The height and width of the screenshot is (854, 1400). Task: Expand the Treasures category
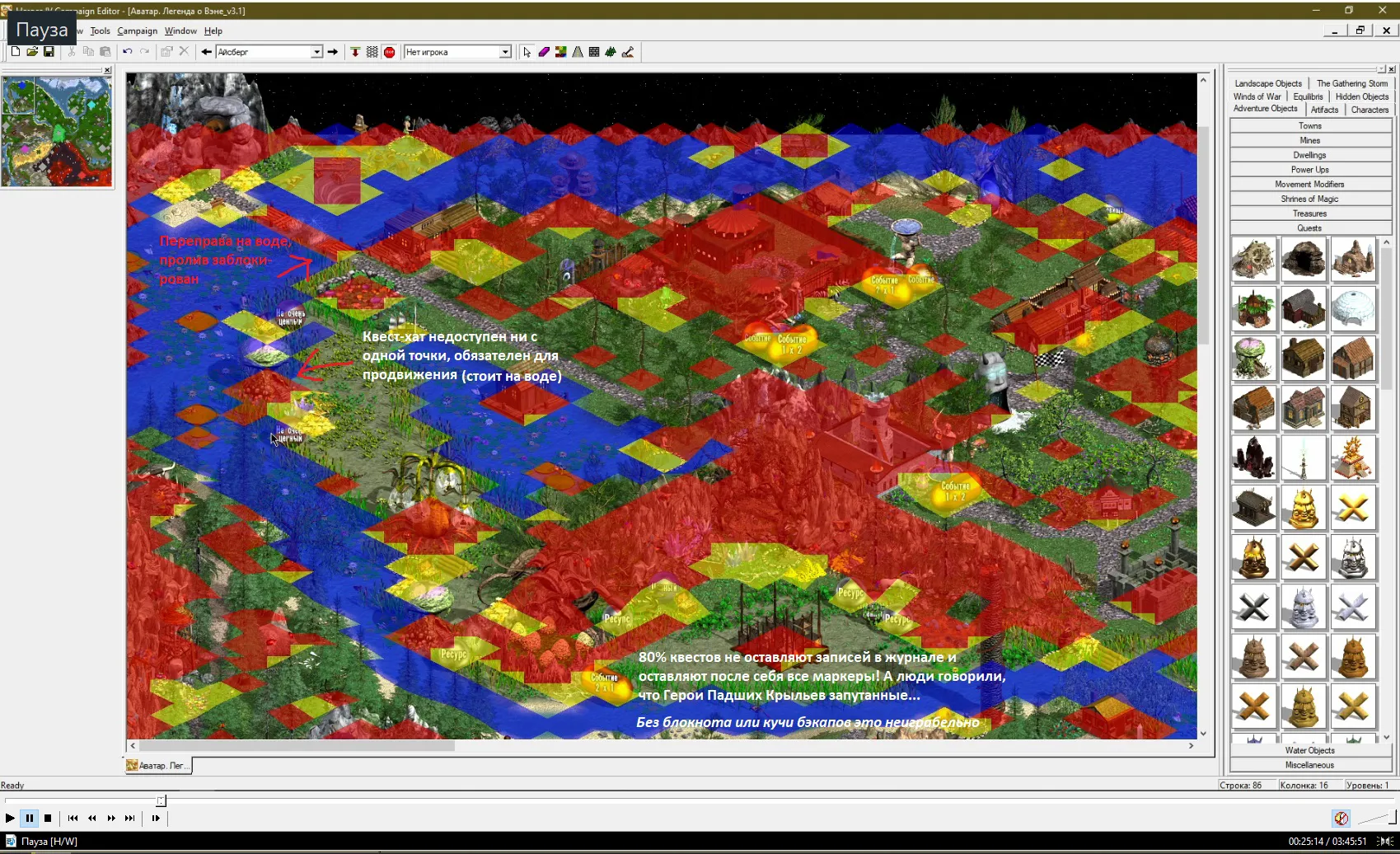(1310, 213)
